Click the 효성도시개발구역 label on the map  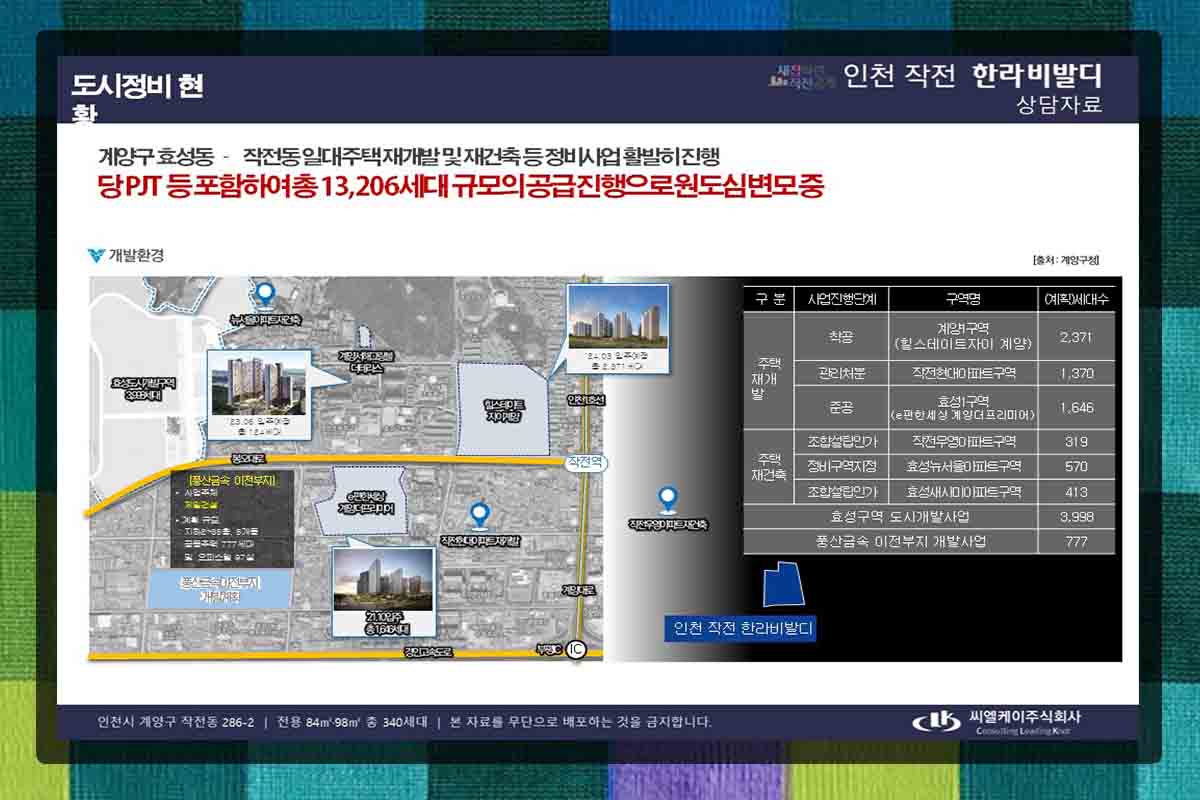[145, 387]
